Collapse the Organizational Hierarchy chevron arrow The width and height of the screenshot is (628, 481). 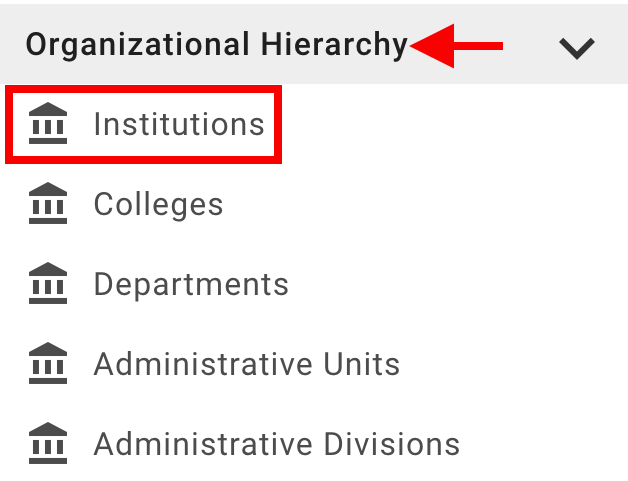point(577,47)
